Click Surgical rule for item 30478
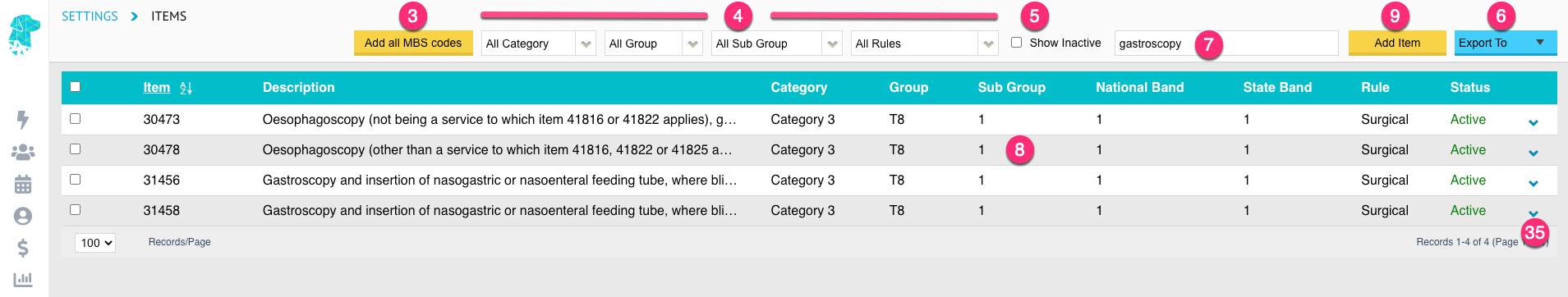The width and height of the screenshot is (1568, 297). tap(1385, 150)
